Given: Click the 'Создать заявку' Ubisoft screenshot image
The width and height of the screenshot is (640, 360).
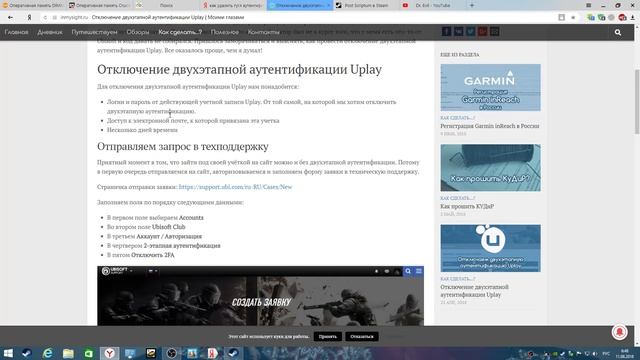Looking at the screenshot, I should click(x=260, y=296).
